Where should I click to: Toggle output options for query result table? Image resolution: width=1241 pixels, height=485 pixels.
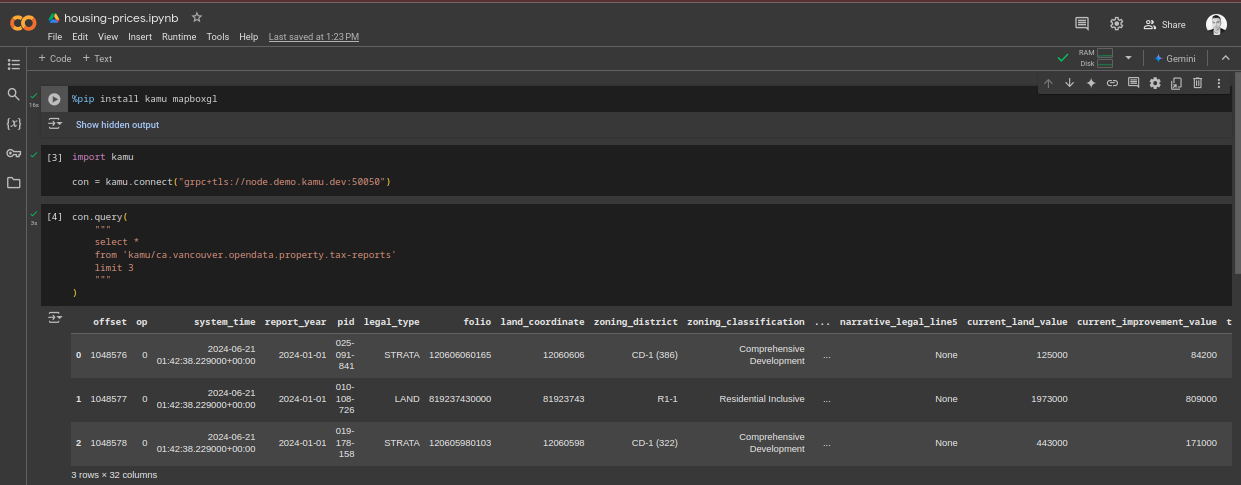click(55, 318)
